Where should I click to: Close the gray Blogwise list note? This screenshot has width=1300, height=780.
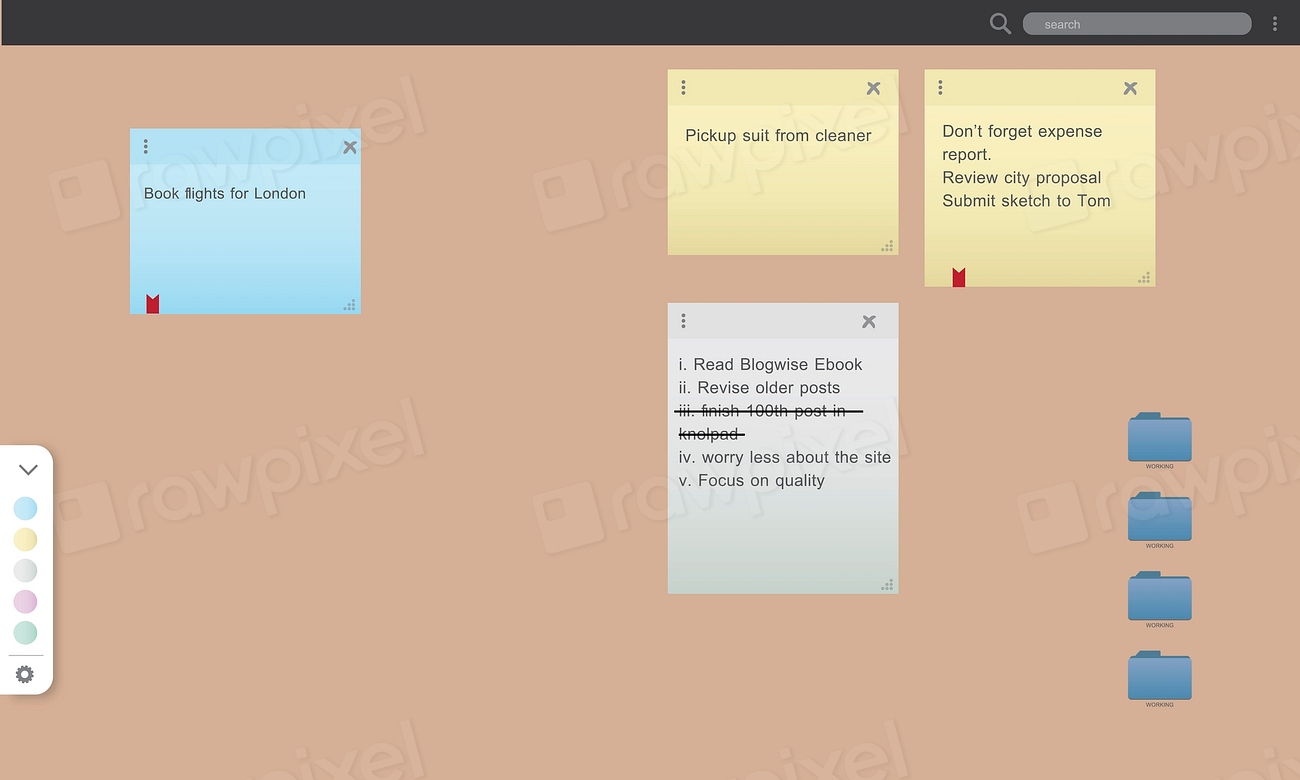[x=868, y=321]
